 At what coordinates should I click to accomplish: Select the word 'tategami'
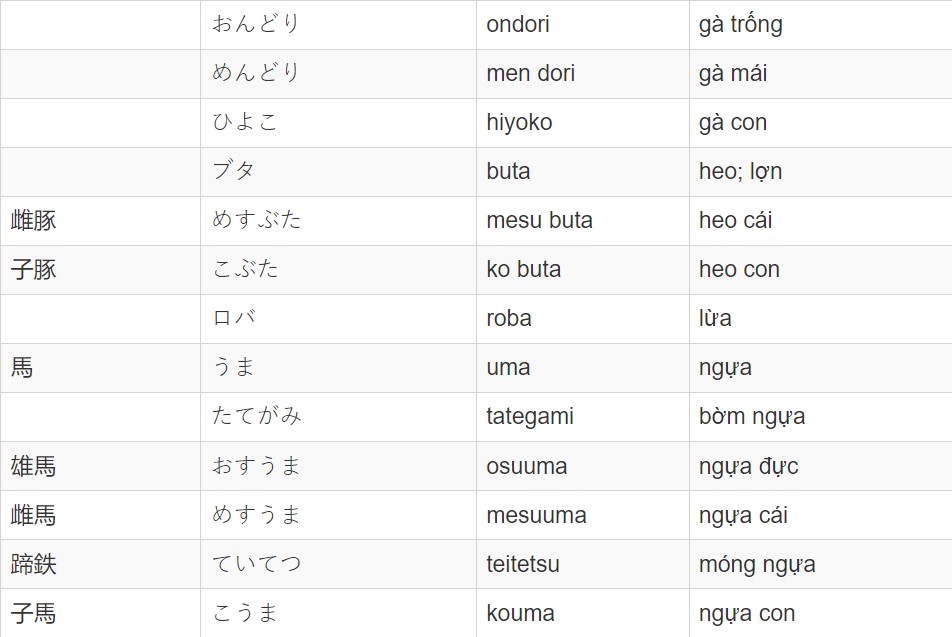pos(529,417)
